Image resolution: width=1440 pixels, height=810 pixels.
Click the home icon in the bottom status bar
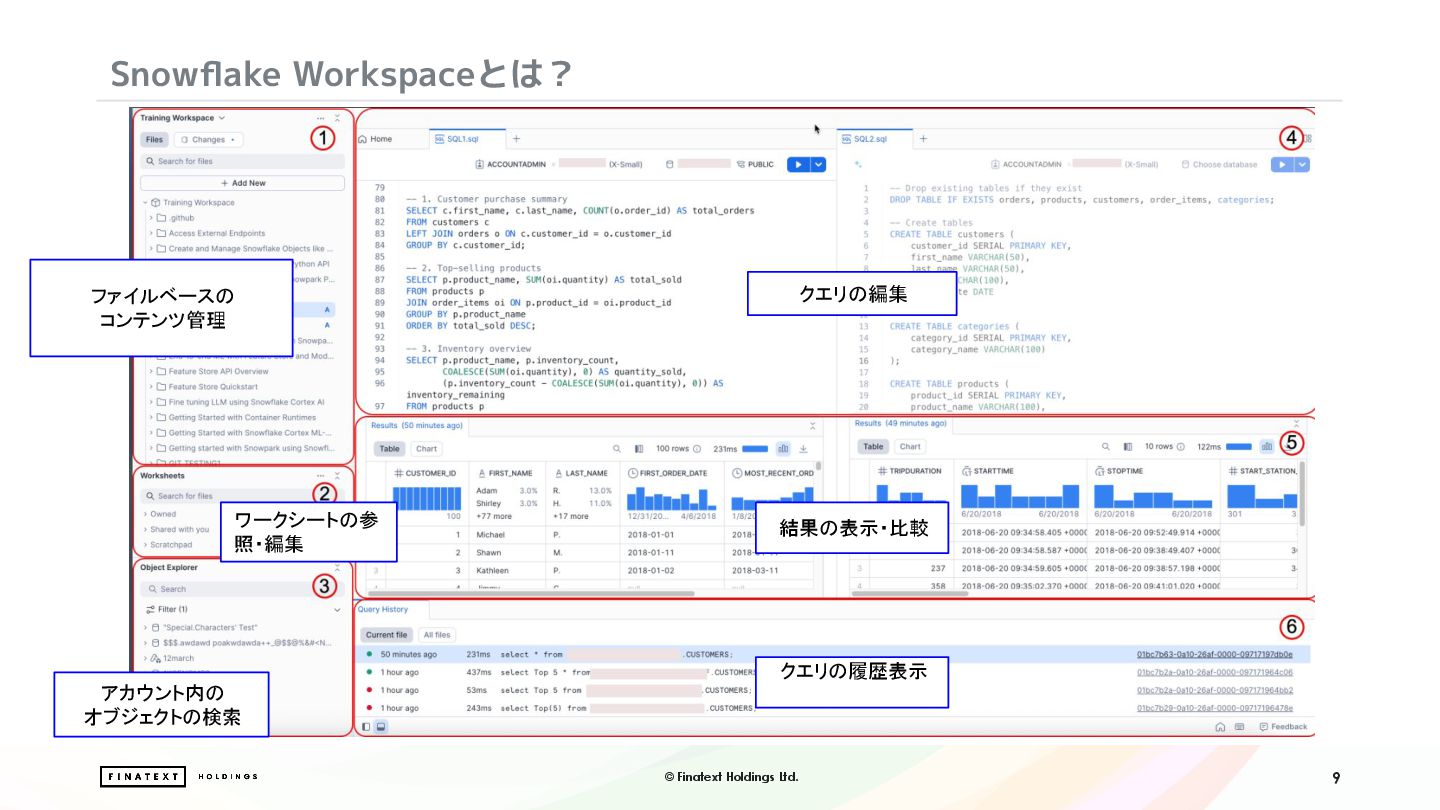1221,727
